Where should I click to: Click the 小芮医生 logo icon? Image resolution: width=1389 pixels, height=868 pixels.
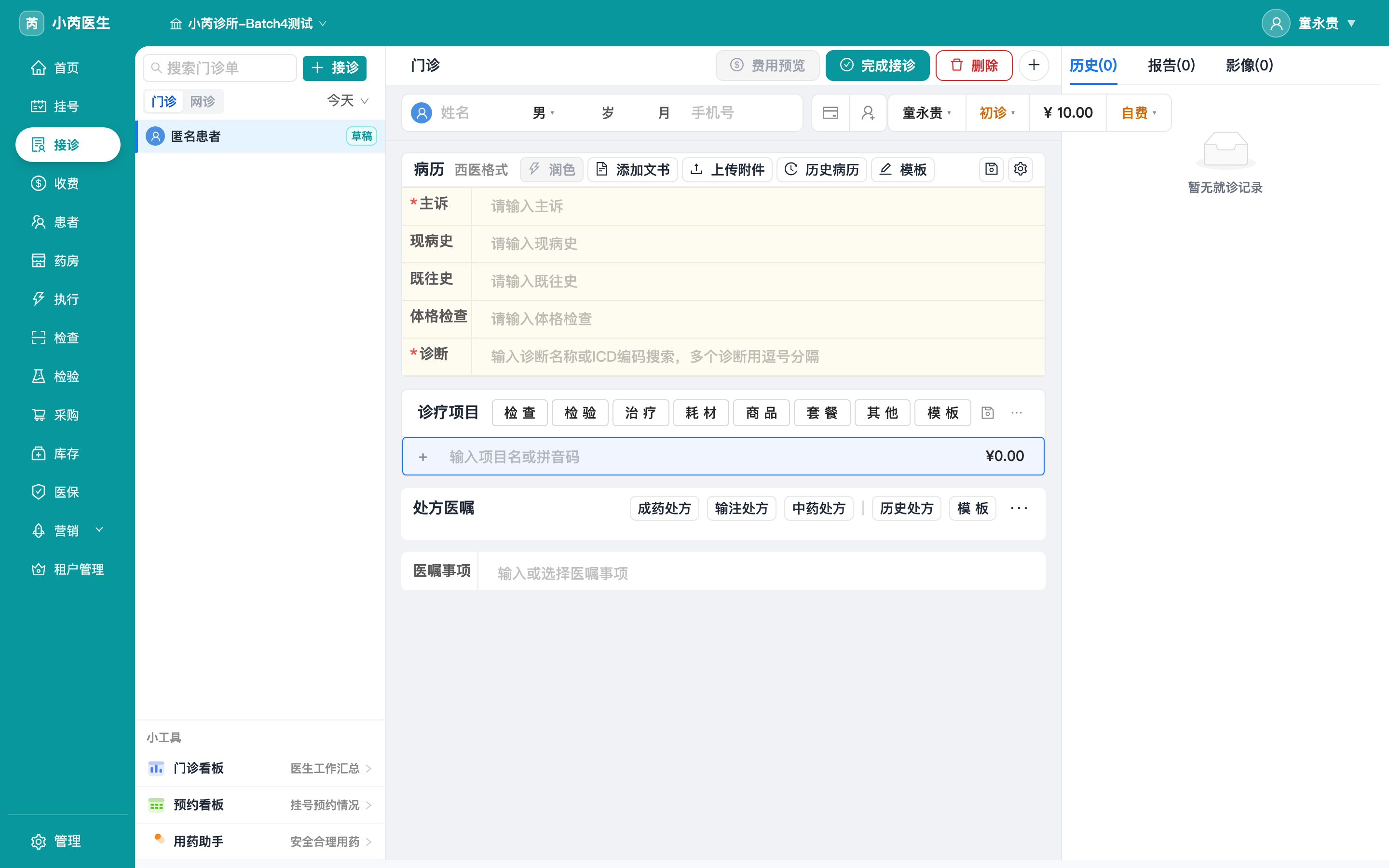[31, 23]
